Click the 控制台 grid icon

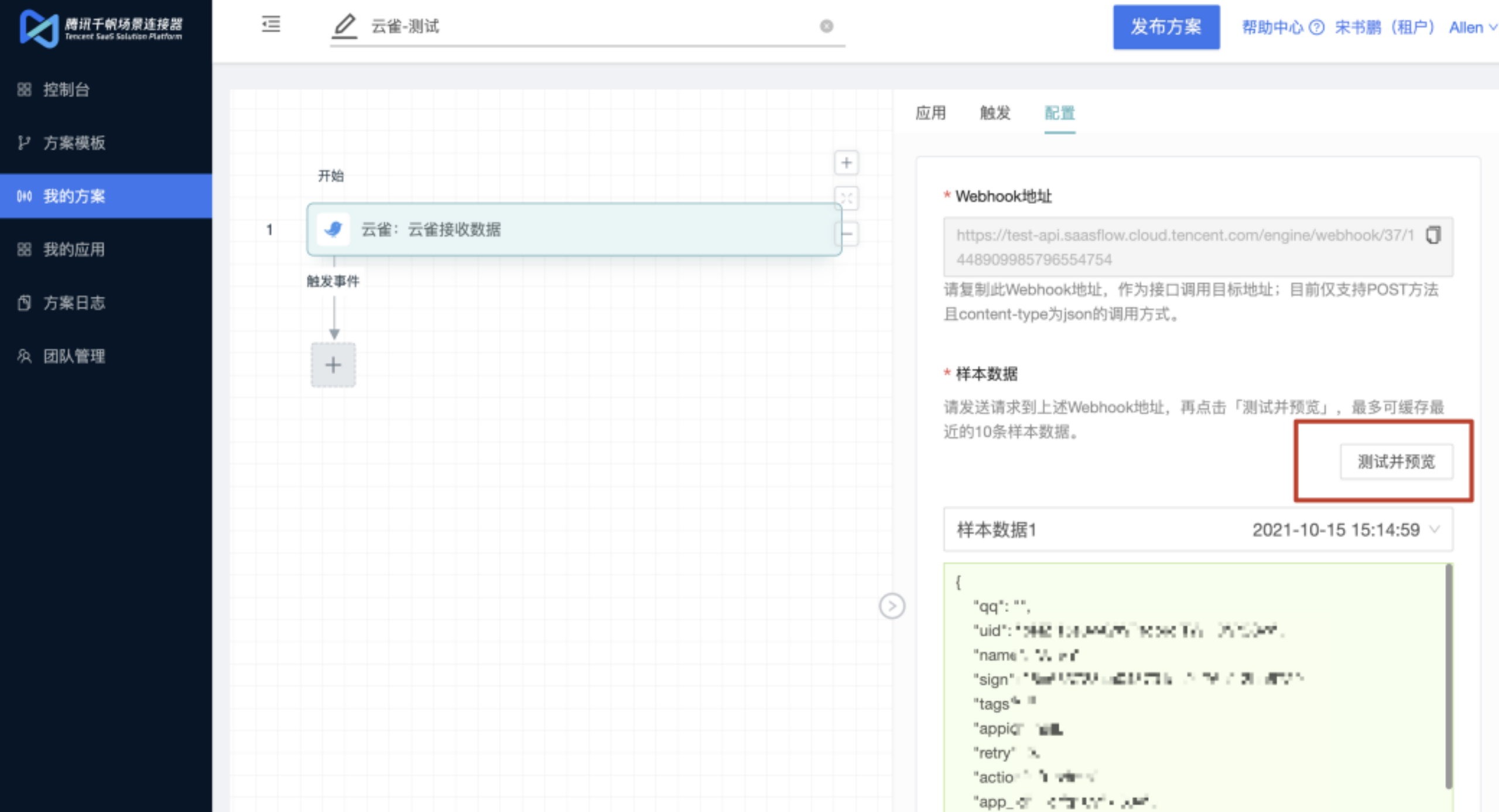24,90
